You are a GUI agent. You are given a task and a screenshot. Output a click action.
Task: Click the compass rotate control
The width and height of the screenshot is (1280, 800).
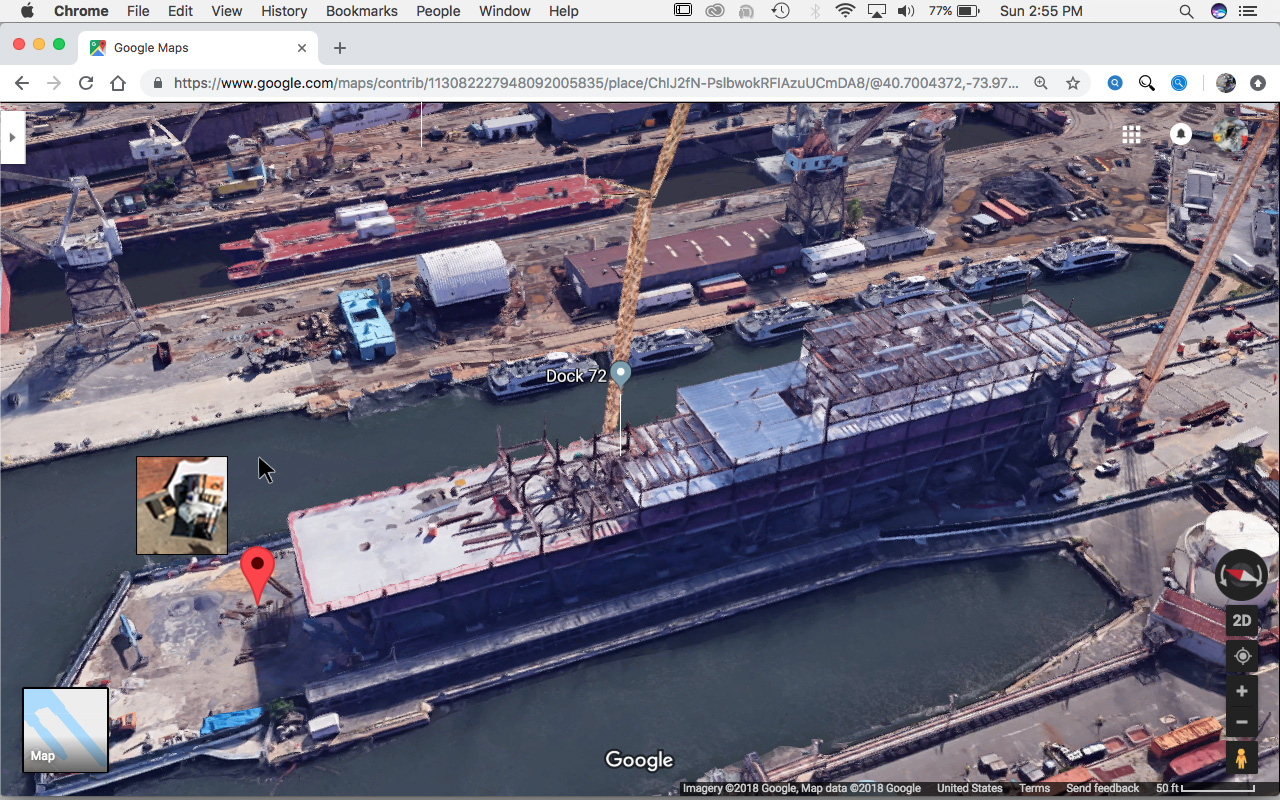tap(1241, 575)
